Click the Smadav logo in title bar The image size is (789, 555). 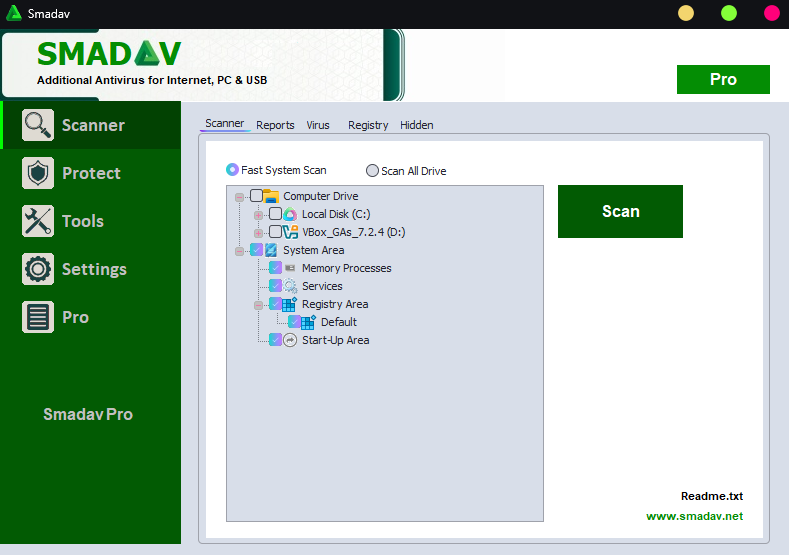[x=14, y=13]
